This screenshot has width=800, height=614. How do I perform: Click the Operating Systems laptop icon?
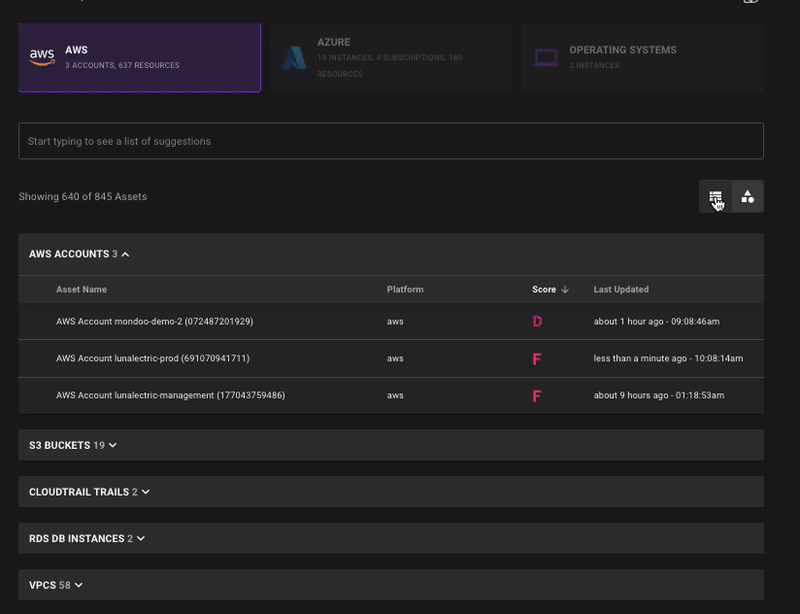point(546,58)
